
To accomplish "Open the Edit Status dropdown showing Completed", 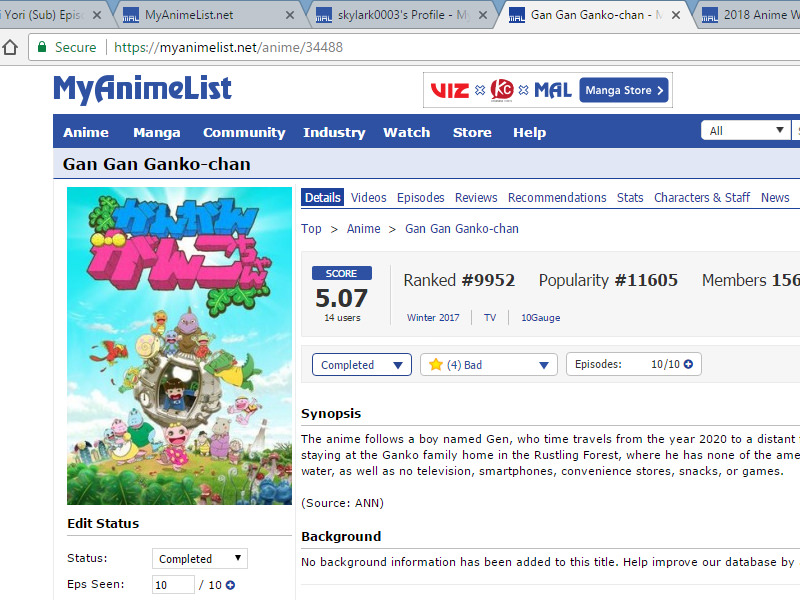I will [x=199, y=559].
